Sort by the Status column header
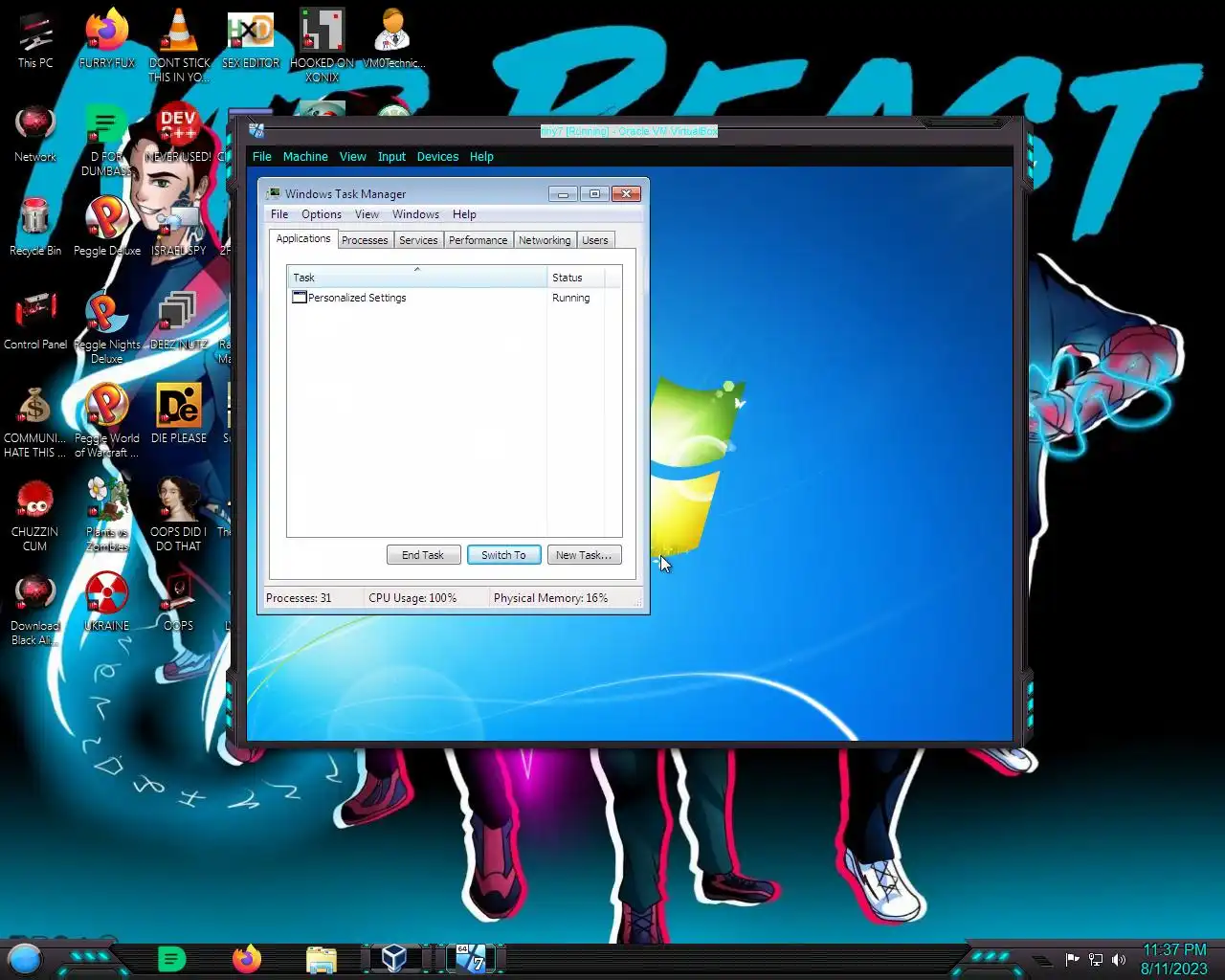 click(575, 278)
